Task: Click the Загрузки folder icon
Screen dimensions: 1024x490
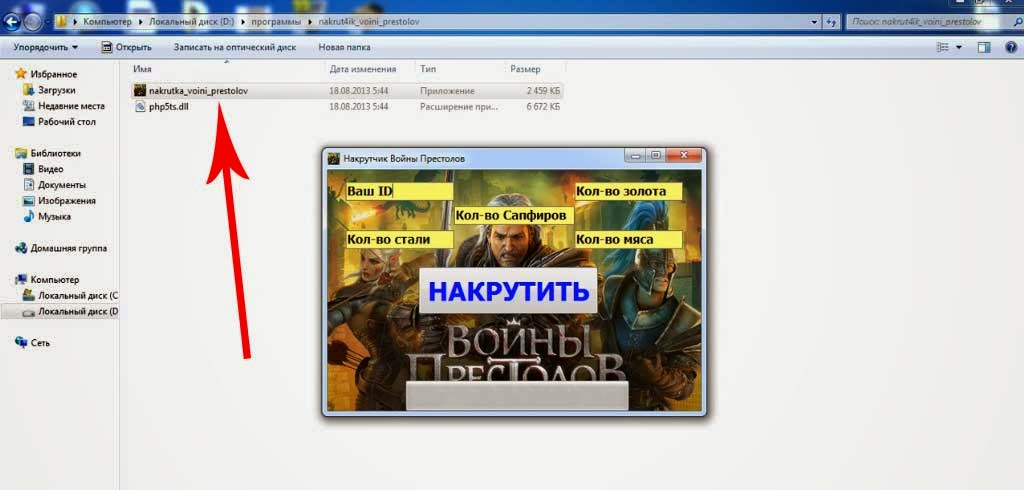Action: coord(28,90)
